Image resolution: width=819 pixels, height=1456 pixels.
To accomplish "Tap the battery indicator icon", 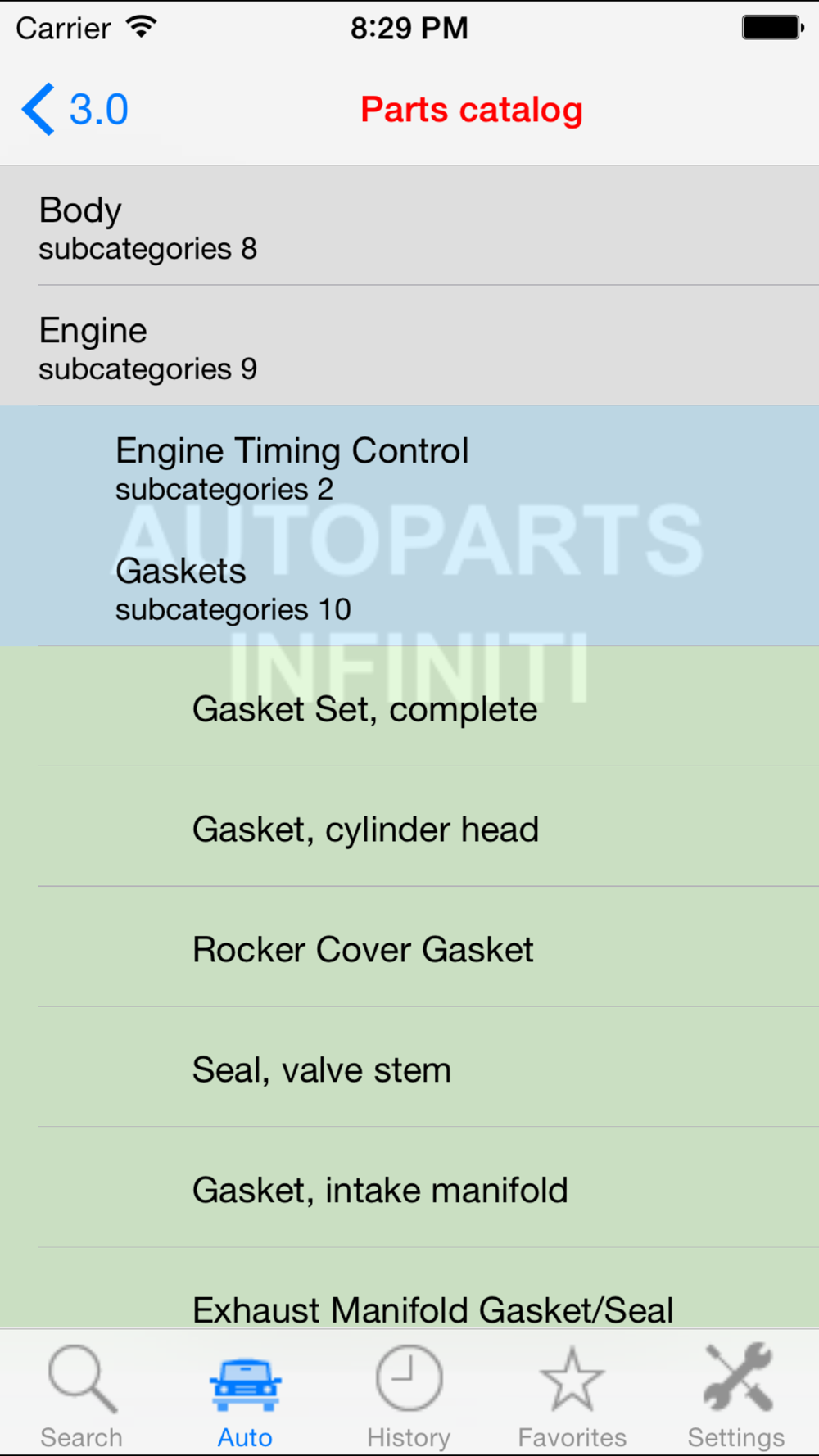I will pyautogui.click(x=772, y=27).
